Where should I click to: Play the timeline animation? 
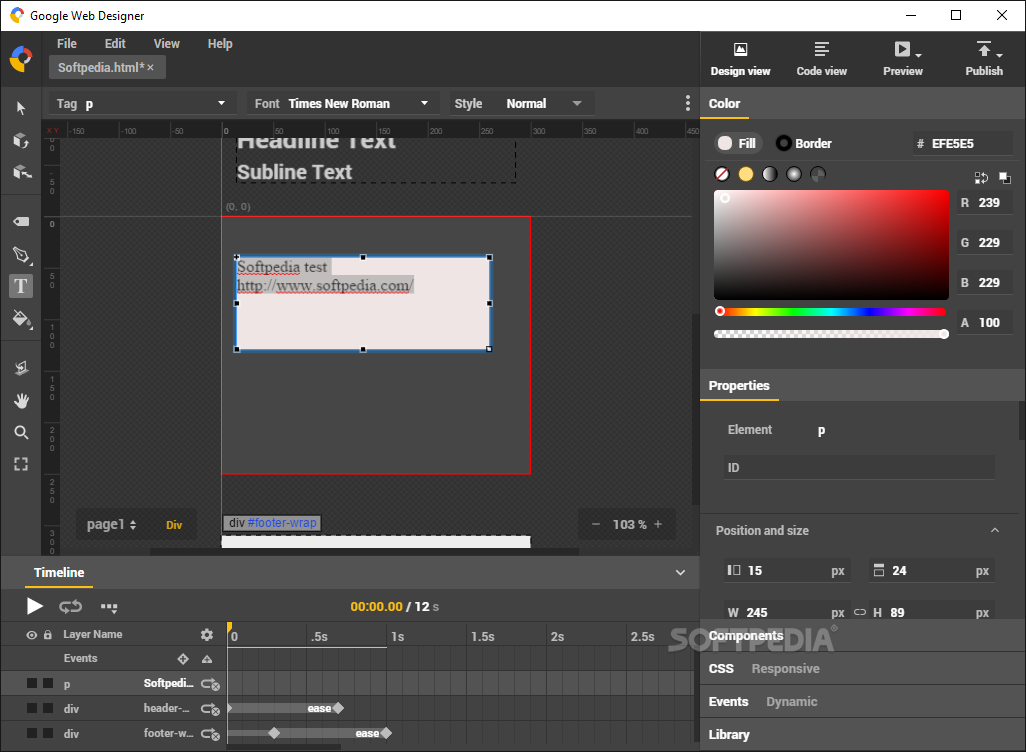coord(34,607)
